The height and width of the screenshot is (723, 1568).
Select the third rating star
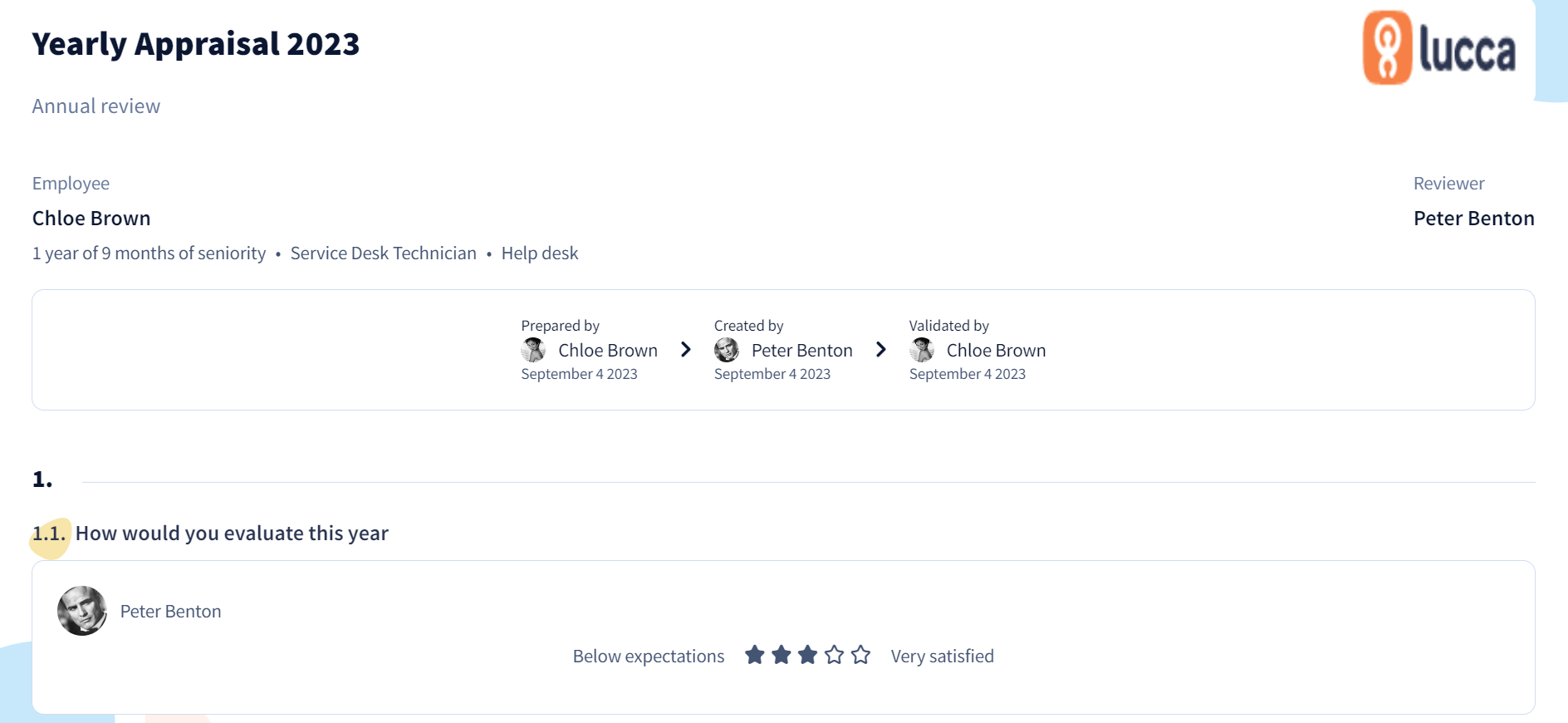coord(808,655)
